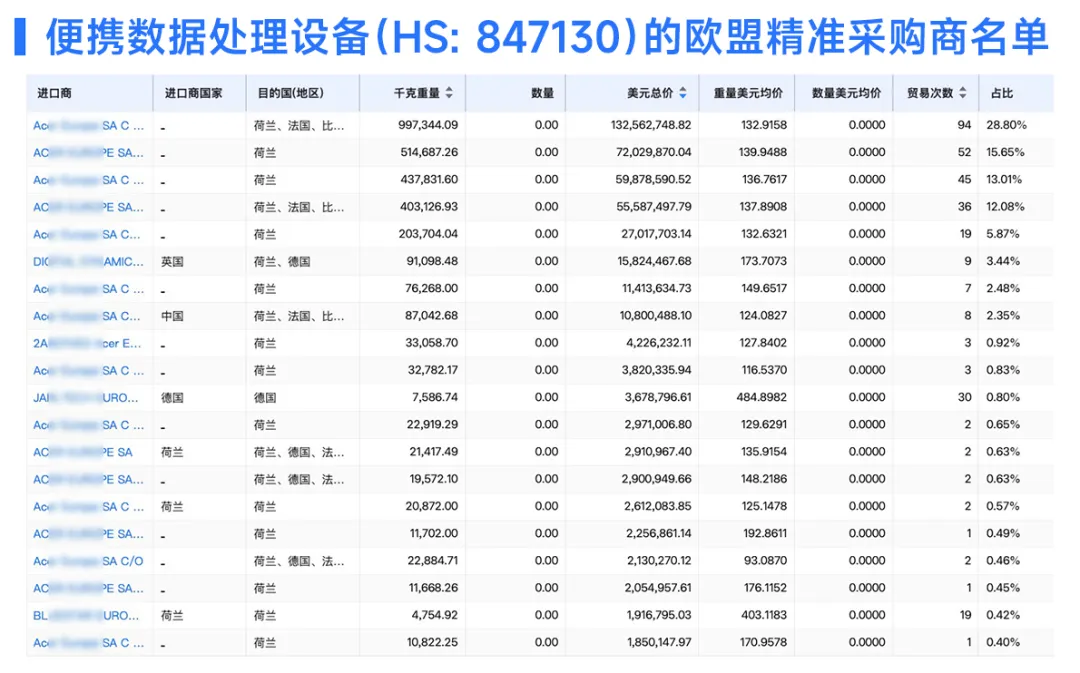The width and height of the screenshot is (1080, 673).
Task: Open the importer link in the 5.87% row
Action: 87,234
